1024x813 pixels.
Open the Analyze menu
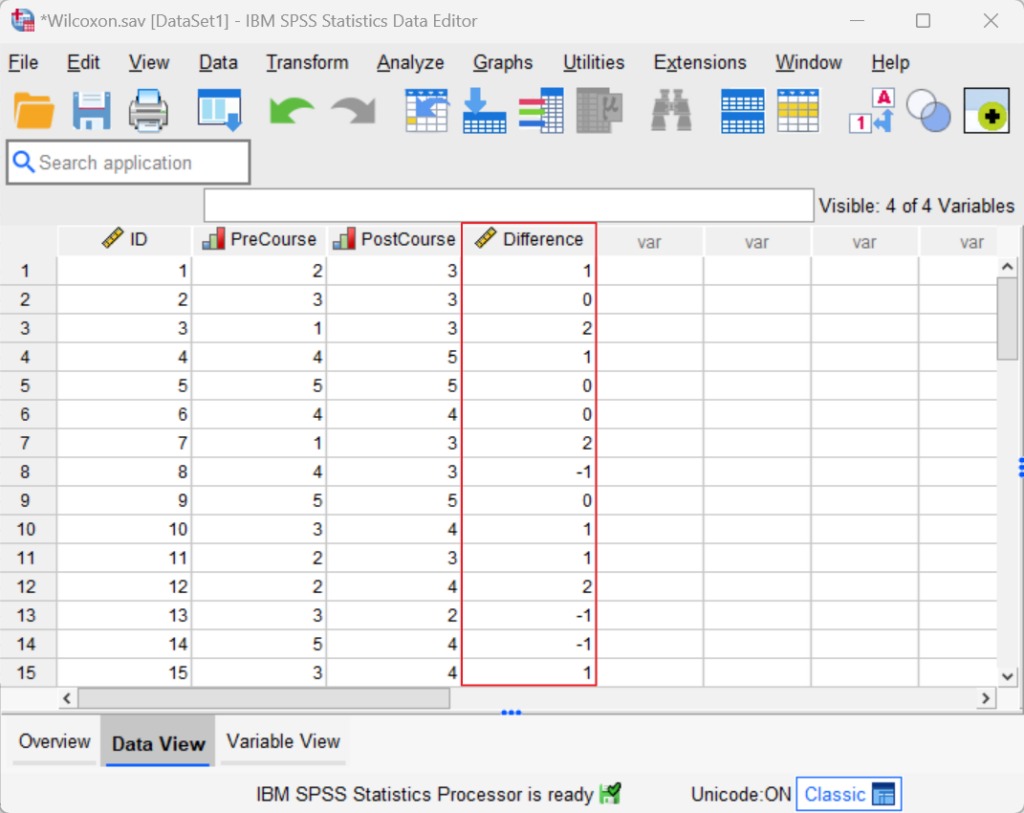[410, 62]
